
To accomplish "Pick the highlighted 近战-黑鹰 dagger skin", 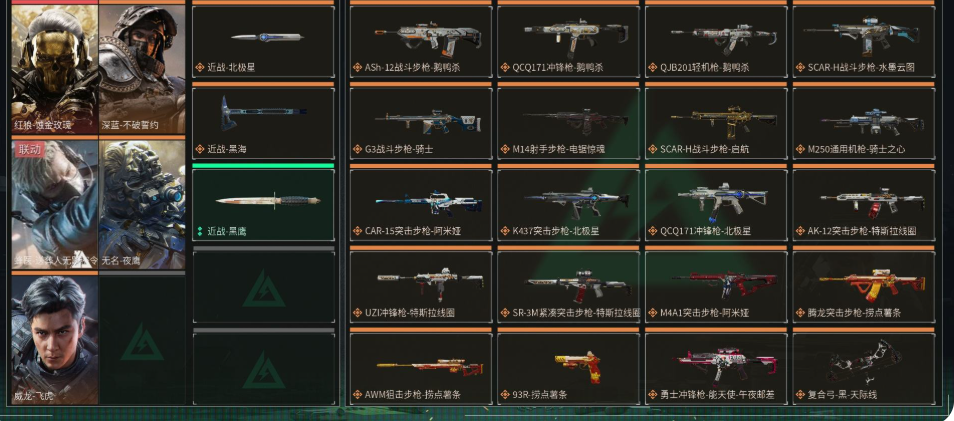I will coord(263,205).
